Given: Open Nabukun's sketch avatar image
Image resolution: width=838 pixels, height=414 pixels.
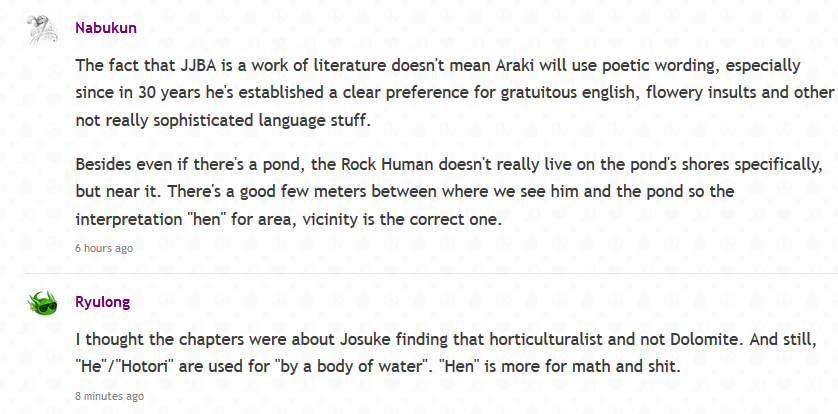Looking at the screenshot, I should tap(42, 30).
